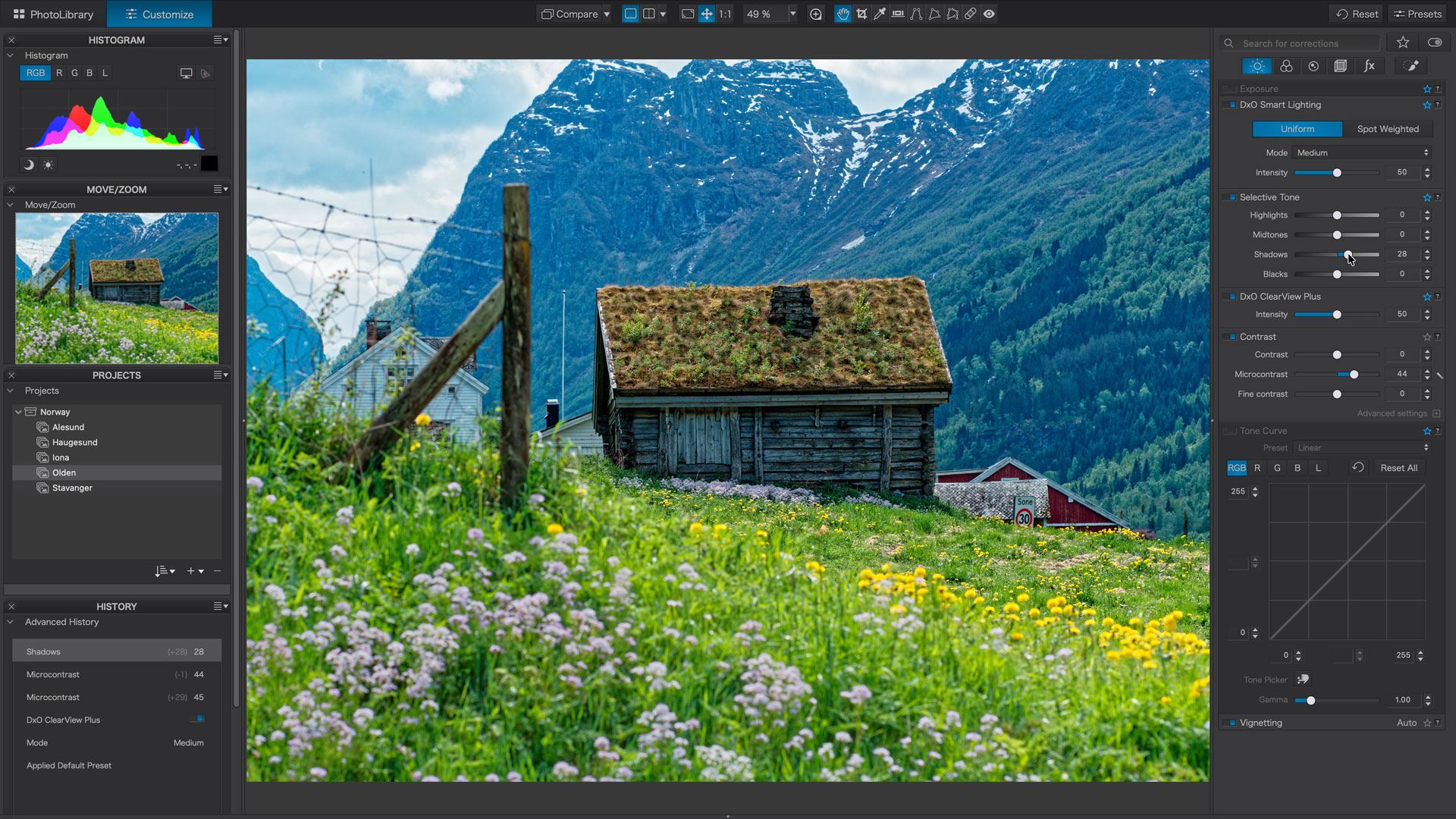Viewport: 1456px width, 819px height.
Task: Click the Reset button in top bar
Action: [1357, 14]
